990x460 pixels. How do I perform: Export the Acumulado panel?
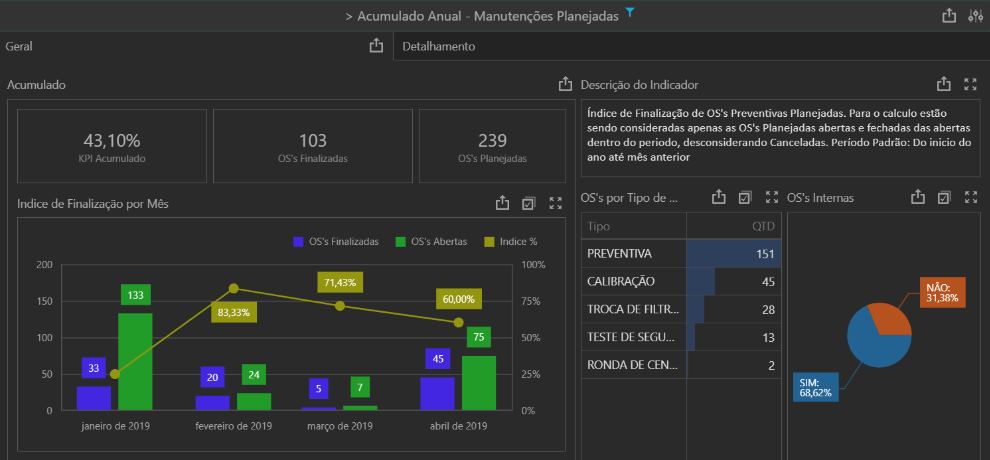click(565, 85)
